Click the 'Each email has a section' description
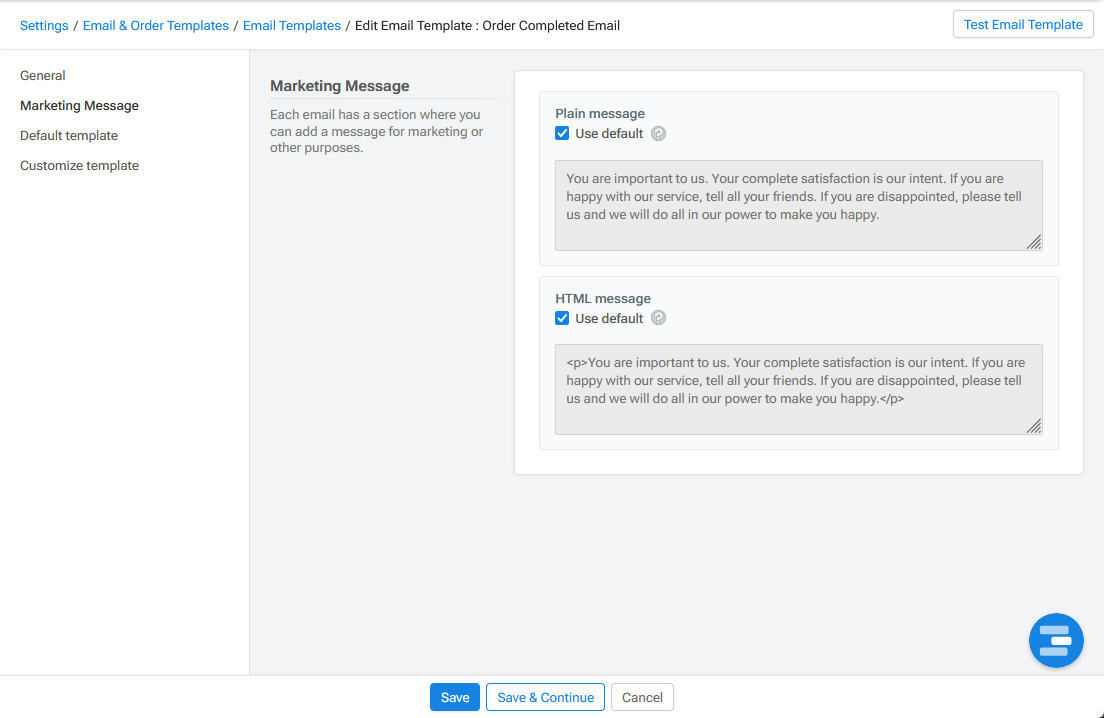The height and width of the screenshot is (718, 1104). click(377, 131)
